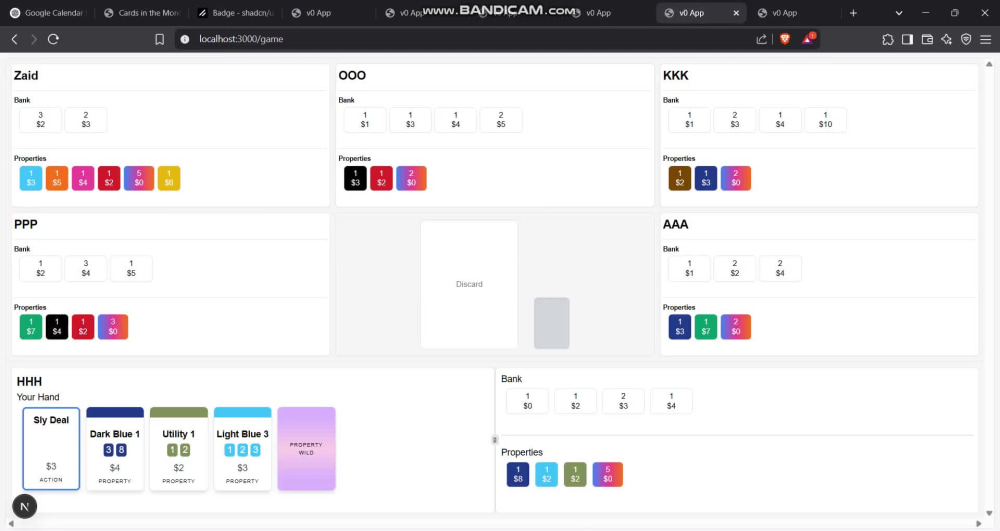Click HHH's bank card showing 2 $3
The width and height of the screenshot is (1000, 531).
pyautogui.click(x=623, y=401)
